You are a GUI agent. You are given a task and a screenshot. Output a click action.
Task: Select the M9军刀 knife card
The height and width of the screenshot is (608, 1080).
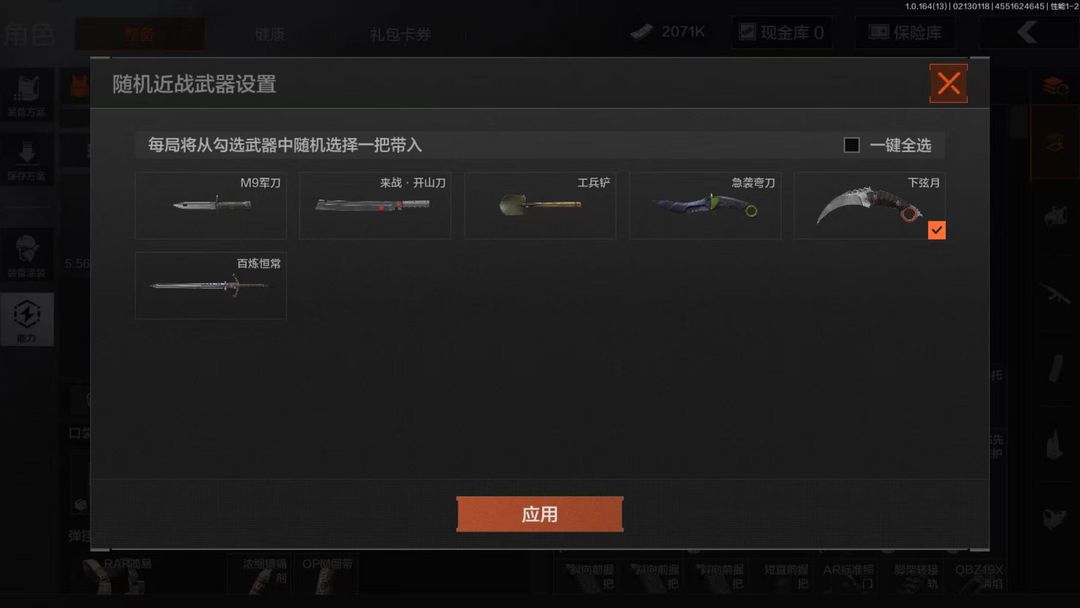click(x=211, y=205)
